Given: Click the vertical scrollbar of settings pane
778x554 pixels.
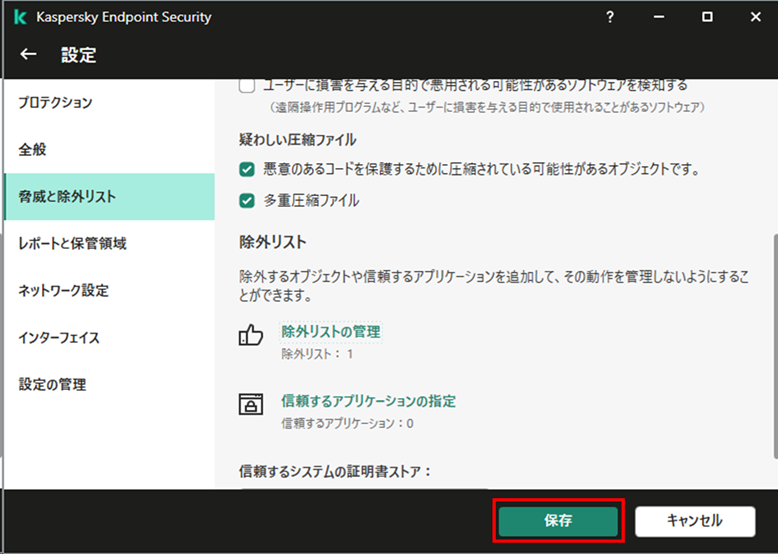Looking at the screenshot, I should click(775, 346).
